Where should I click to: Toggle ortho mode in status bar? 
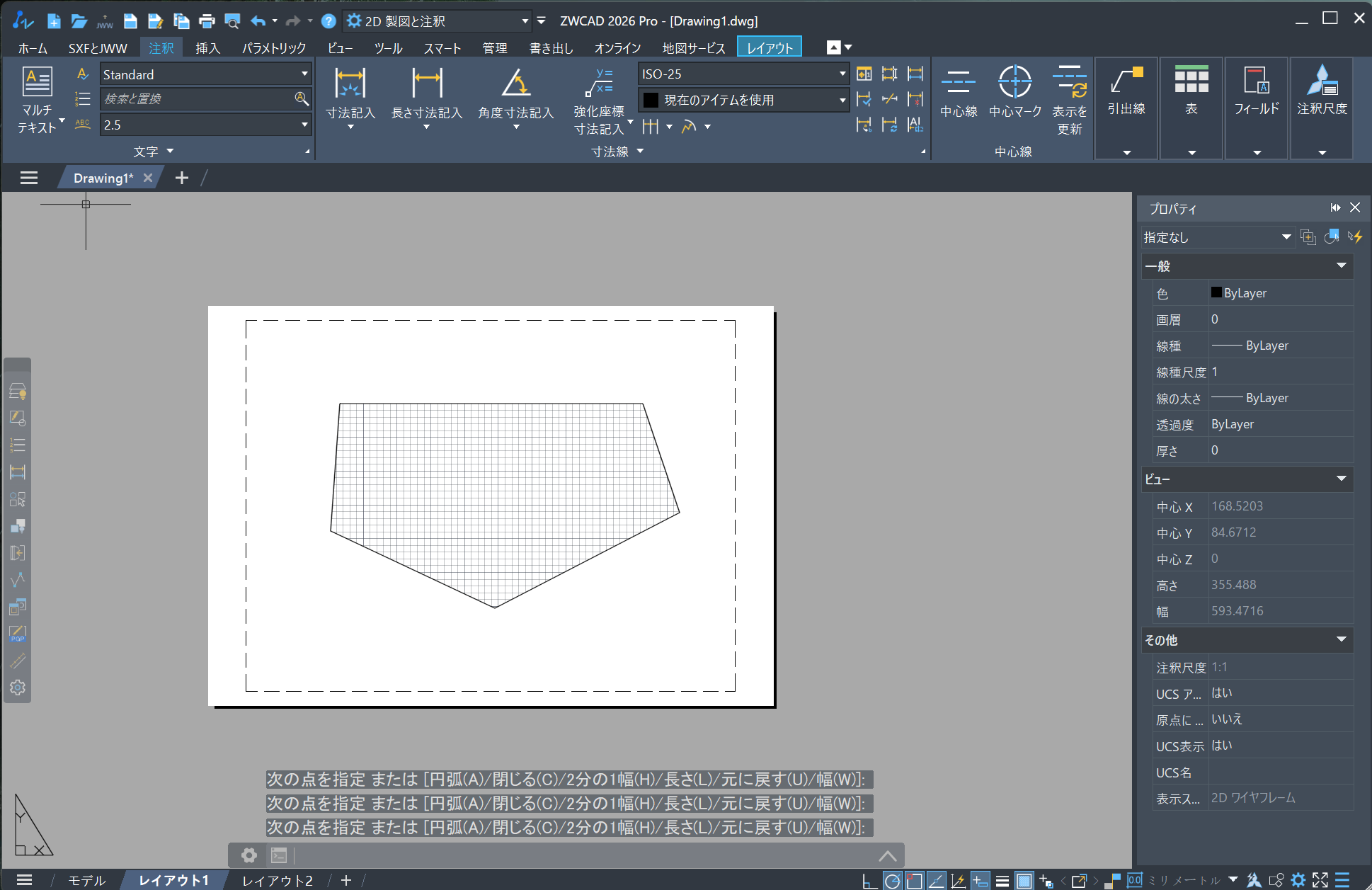coord(869,881)
